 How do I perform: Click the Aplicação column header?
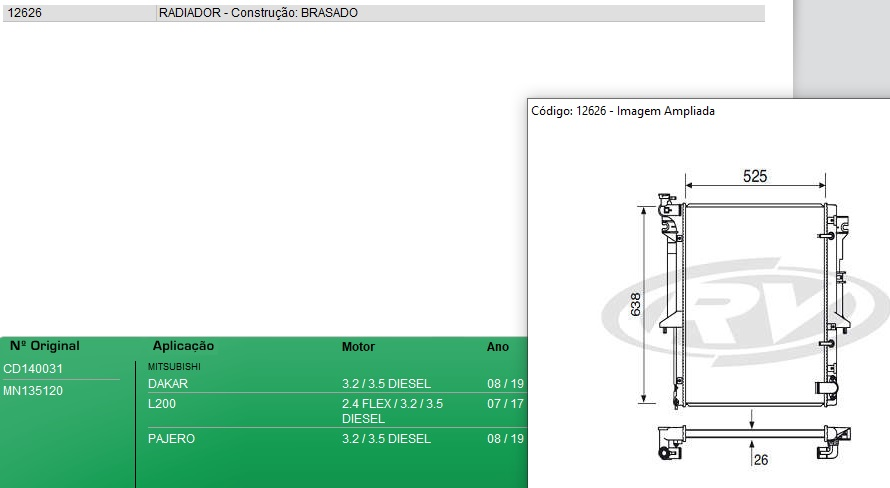tap(183, 346)
